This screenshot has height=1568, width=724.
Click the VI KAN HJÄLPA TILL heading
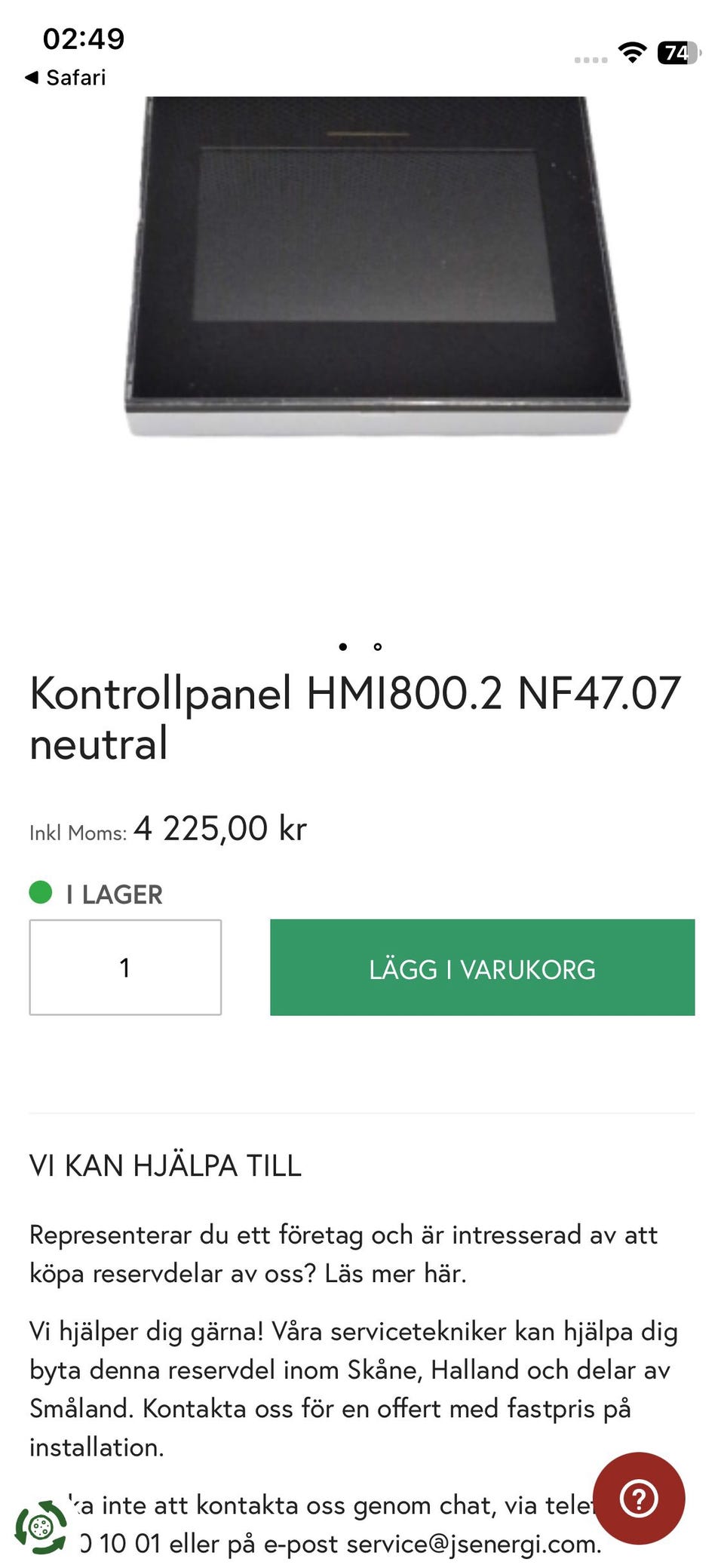[x=165, y=1165]
